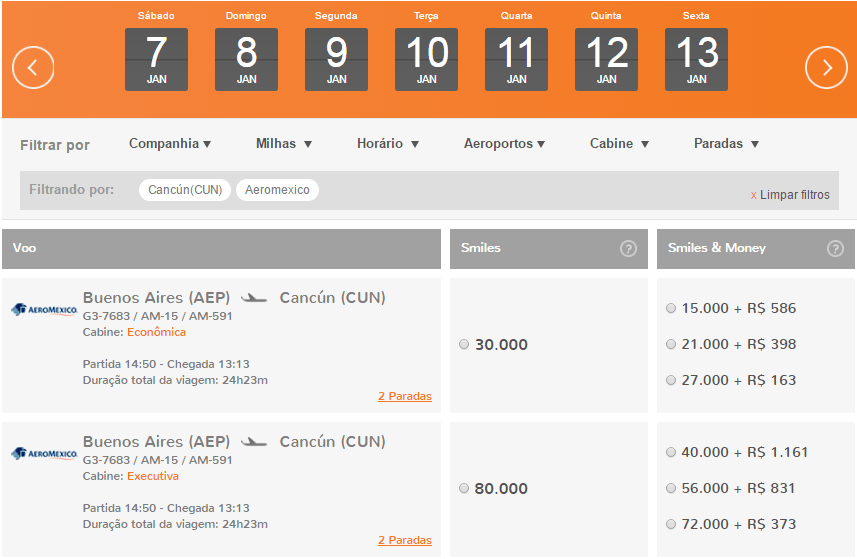
Task: Click Aeromexico logo on Econômica flight
Action: (x=44, y=310)
